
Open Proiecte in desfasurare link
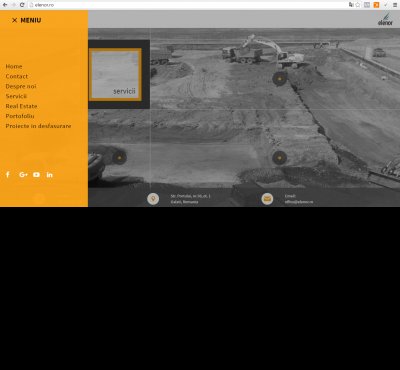[38, 126]
